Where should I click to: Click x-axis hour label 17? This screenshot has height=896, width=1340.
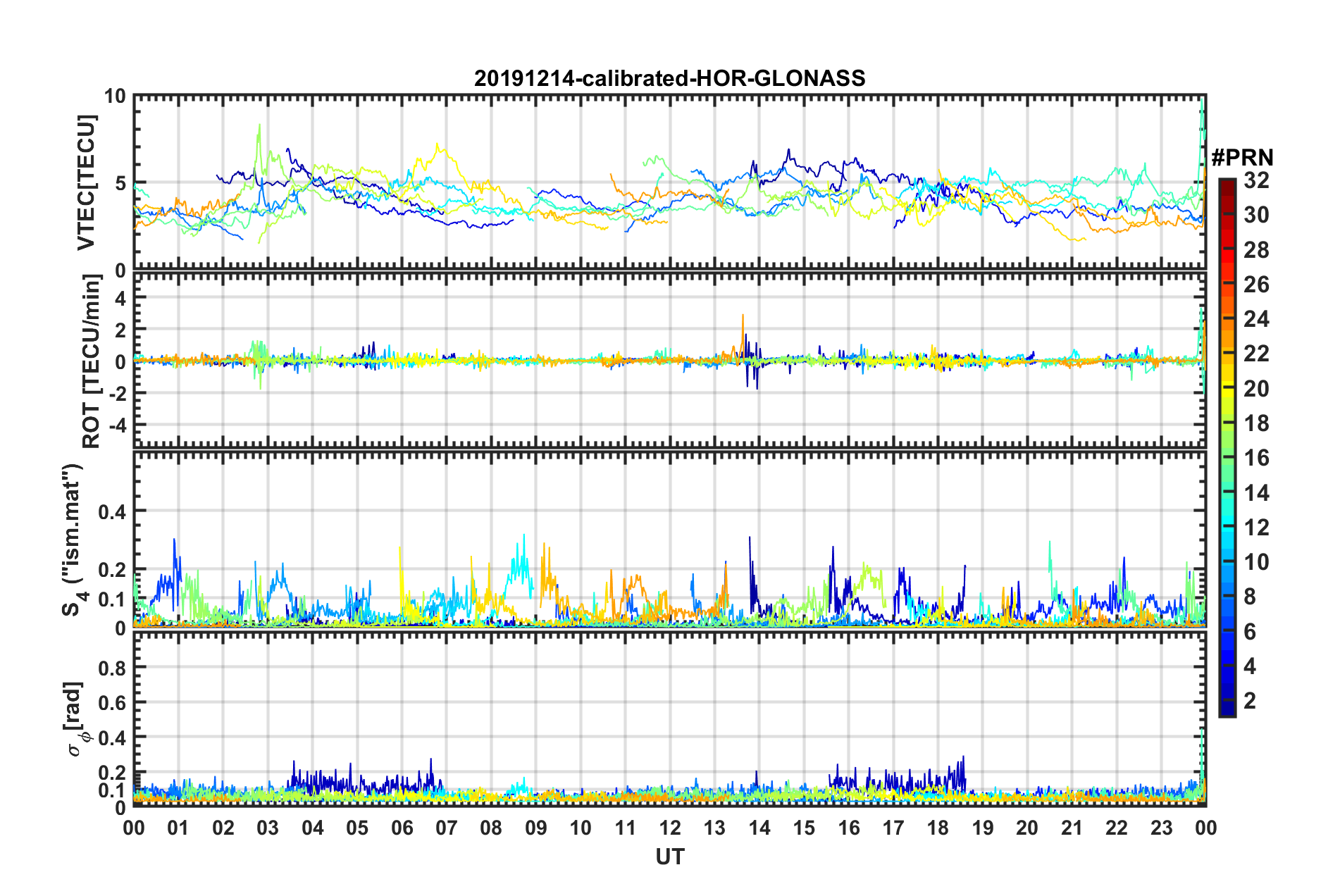[x=893, y=828]
